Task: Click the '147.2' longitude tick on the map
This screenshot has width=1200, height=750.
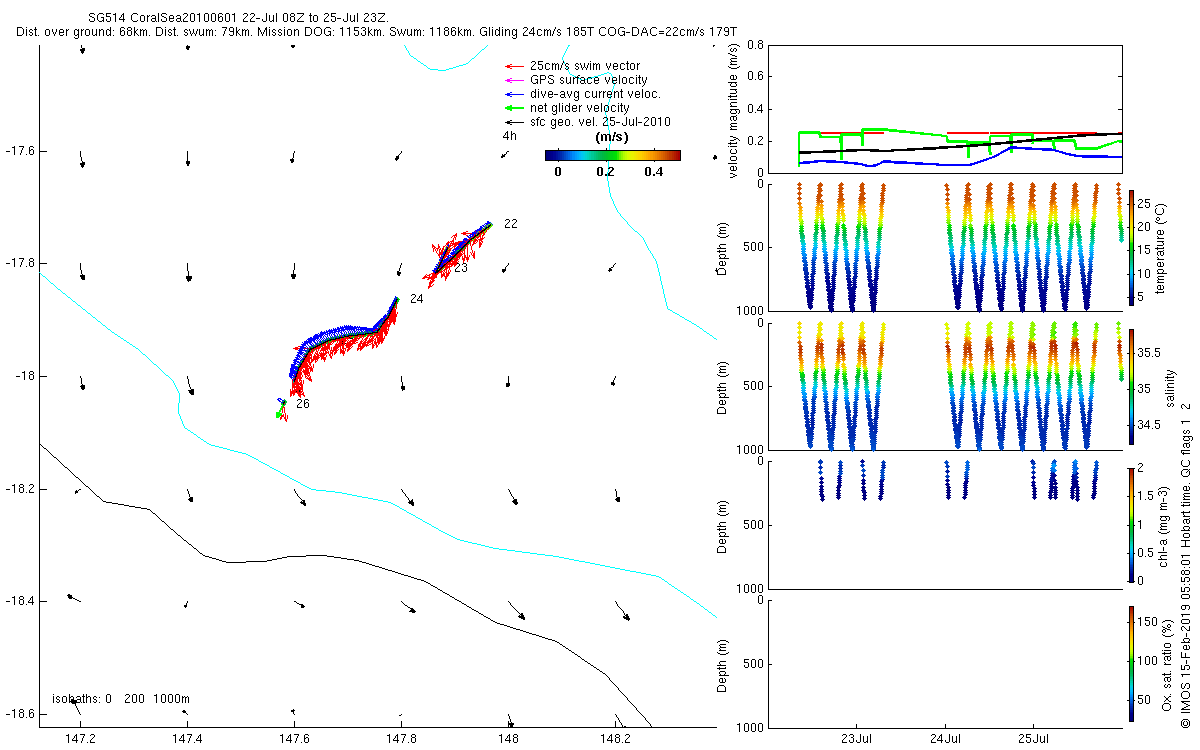Action: [80, 739]
